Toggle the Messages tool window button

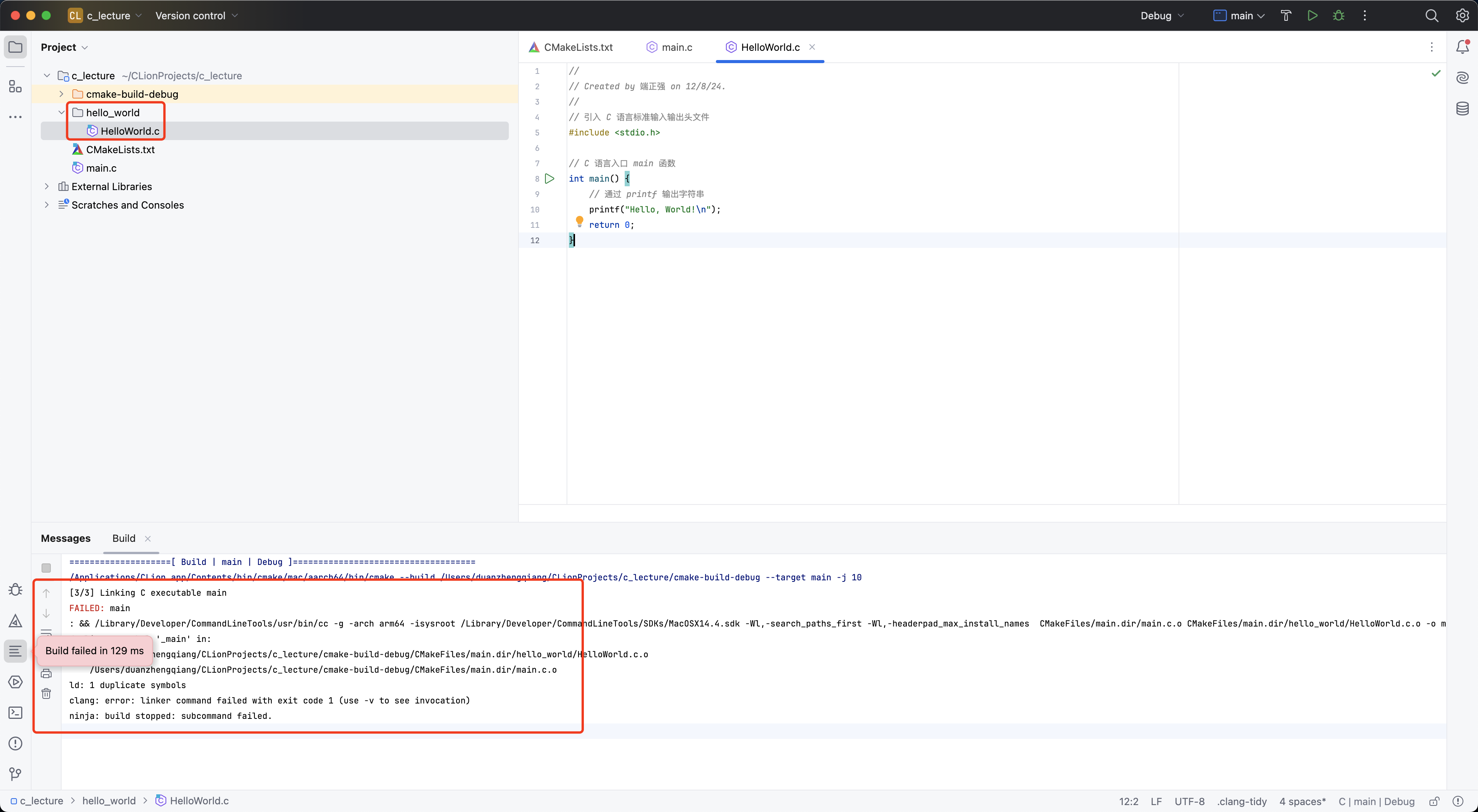coord(15,651)
